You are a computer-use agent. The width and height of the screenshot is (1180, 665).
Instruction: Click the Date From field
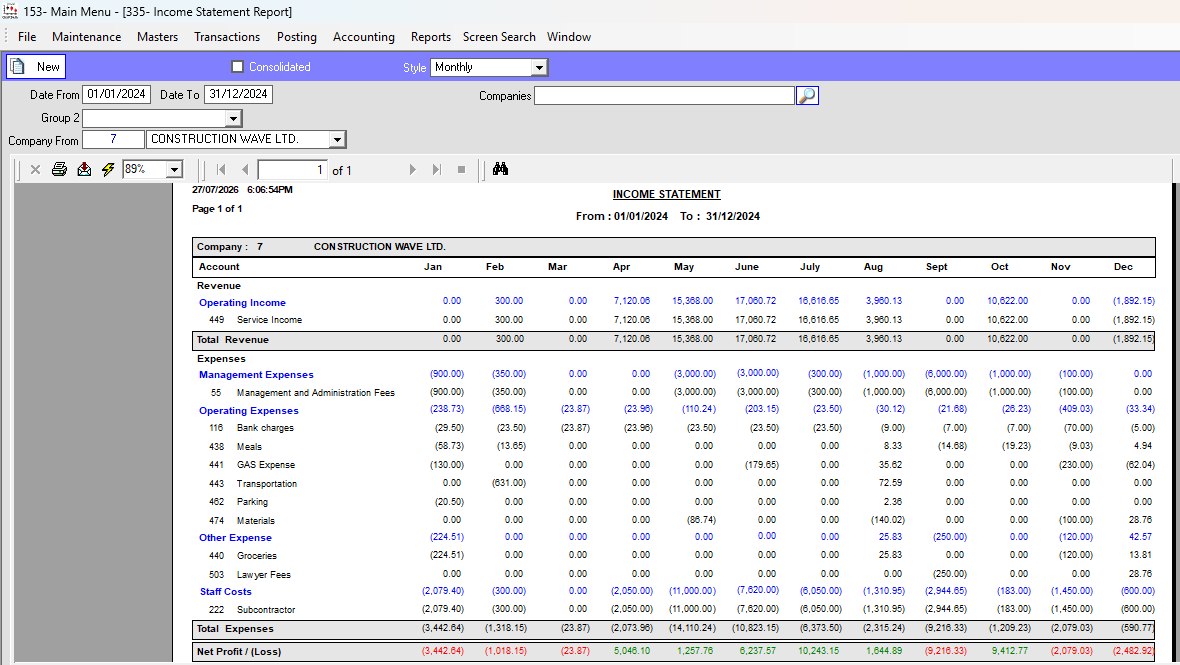(117, 94)
